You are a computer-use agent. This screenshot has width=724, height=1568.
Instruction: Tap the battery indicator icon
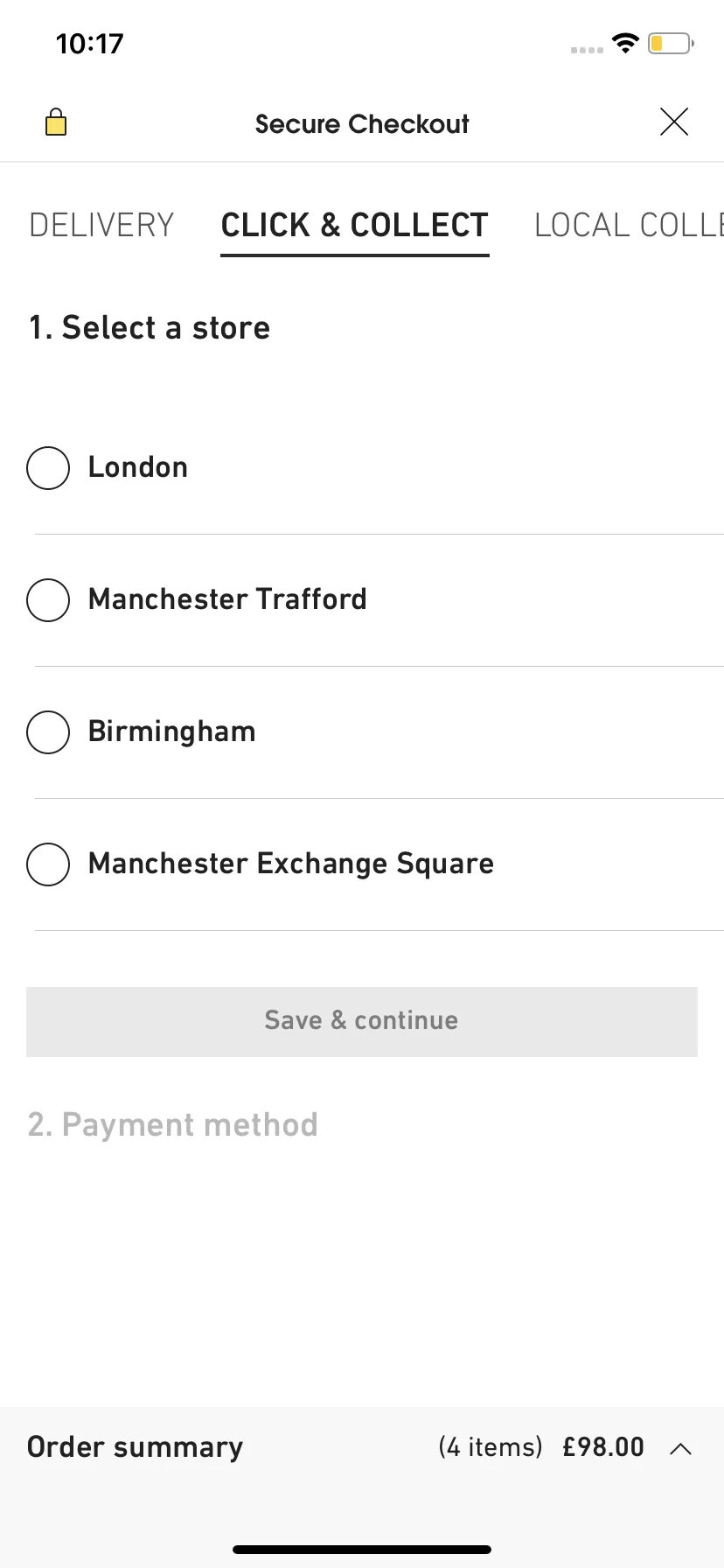[671, 43]
